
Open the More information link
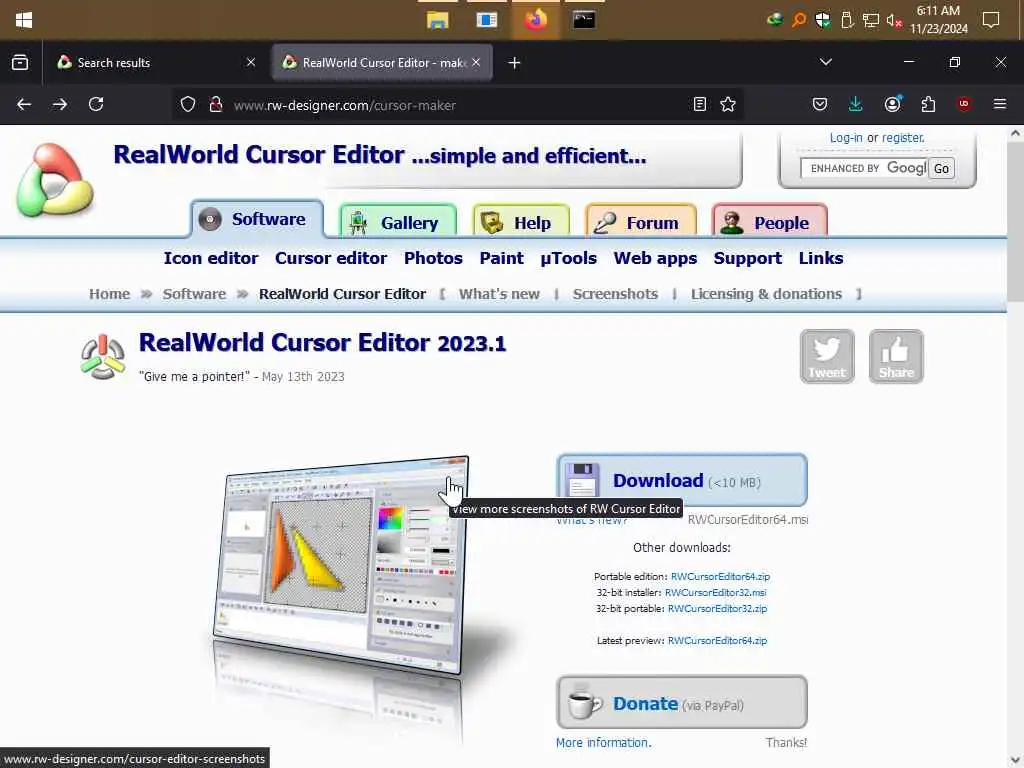[x=603, y=743]
